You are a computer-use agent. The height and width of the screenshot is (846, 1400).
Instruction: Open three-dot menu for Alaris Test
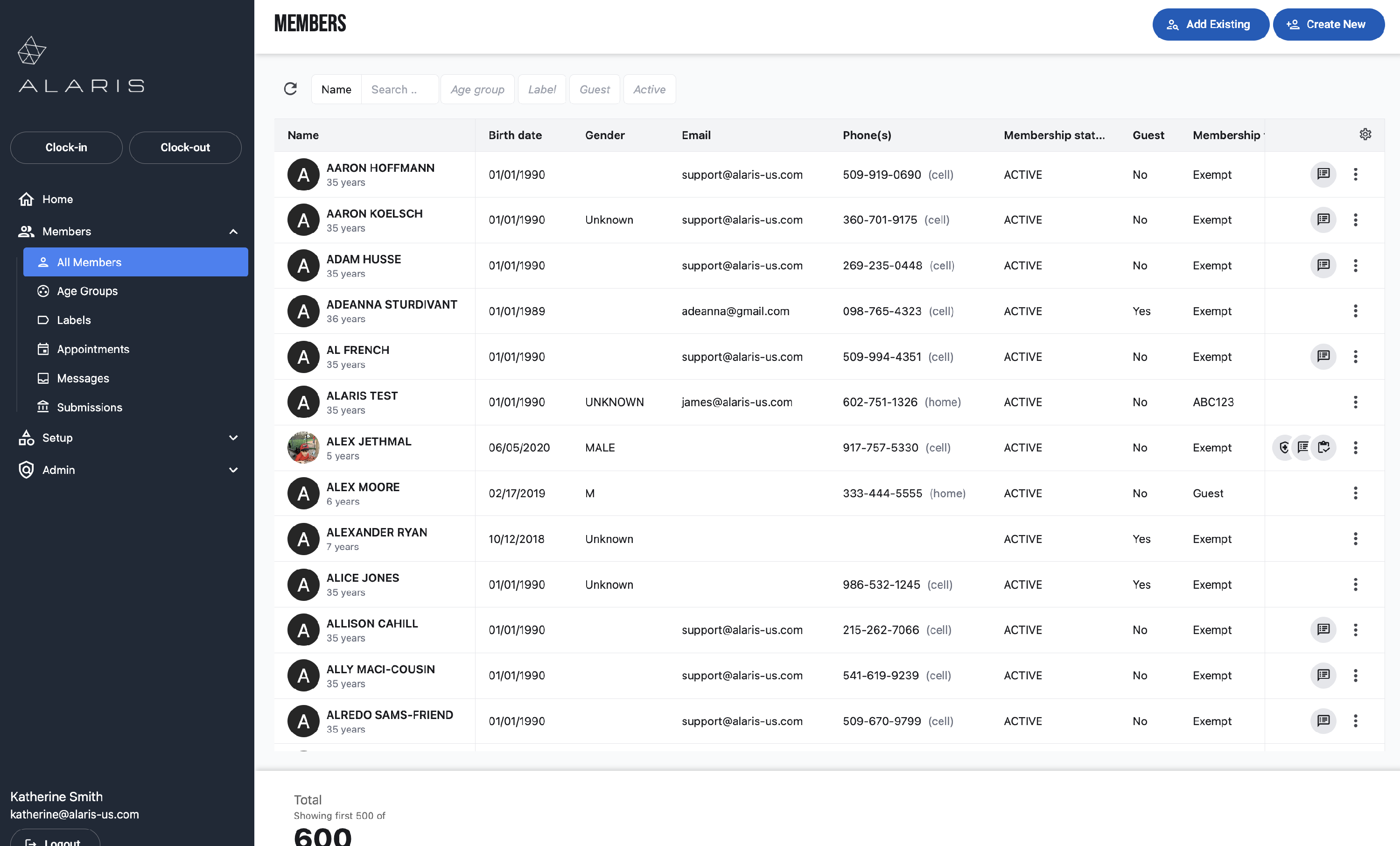pyautogui.click(x=1355, y=402)
